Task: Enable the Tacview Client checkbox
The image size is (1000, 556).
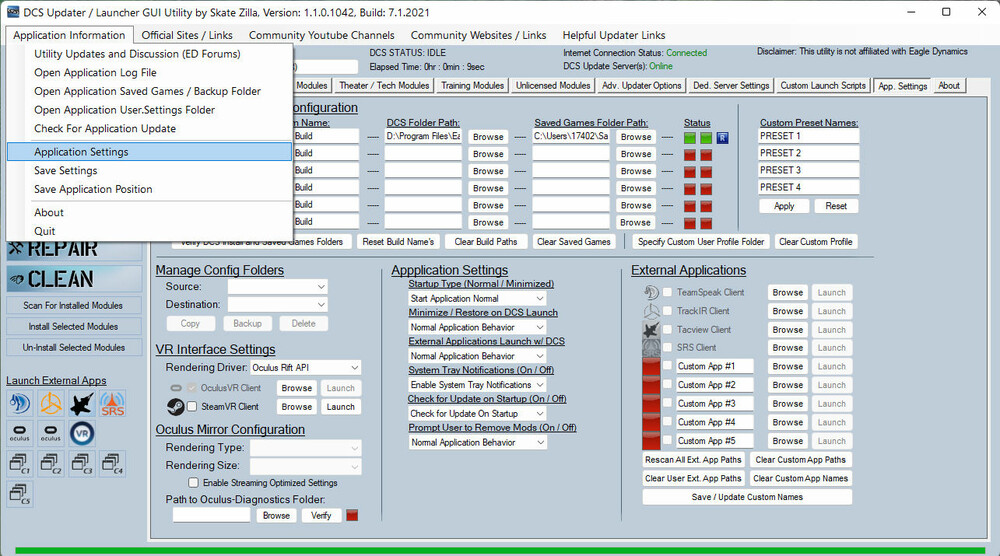Action: [667, 329]
